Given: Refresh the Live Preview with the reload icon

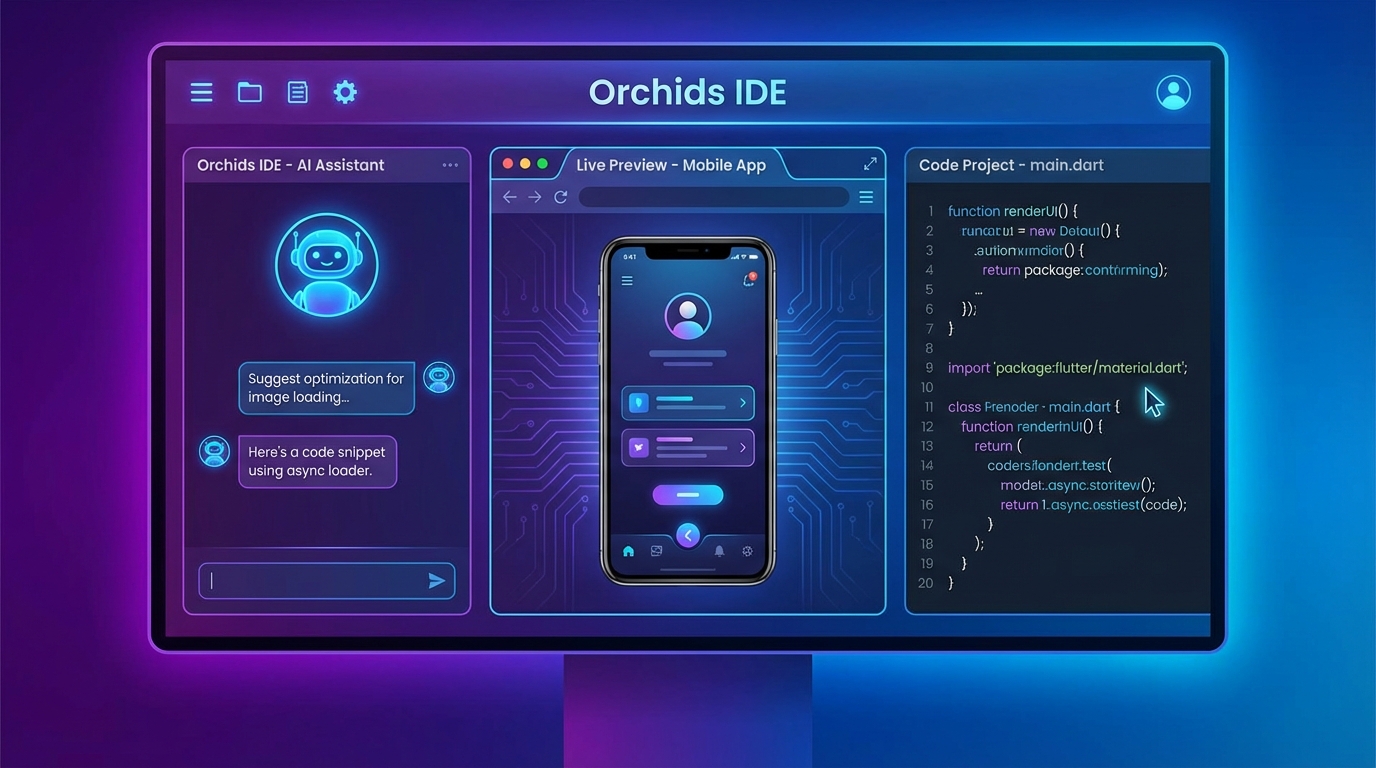Looking at the screenshot, I should pyautogui.click(x=560, y=197).
